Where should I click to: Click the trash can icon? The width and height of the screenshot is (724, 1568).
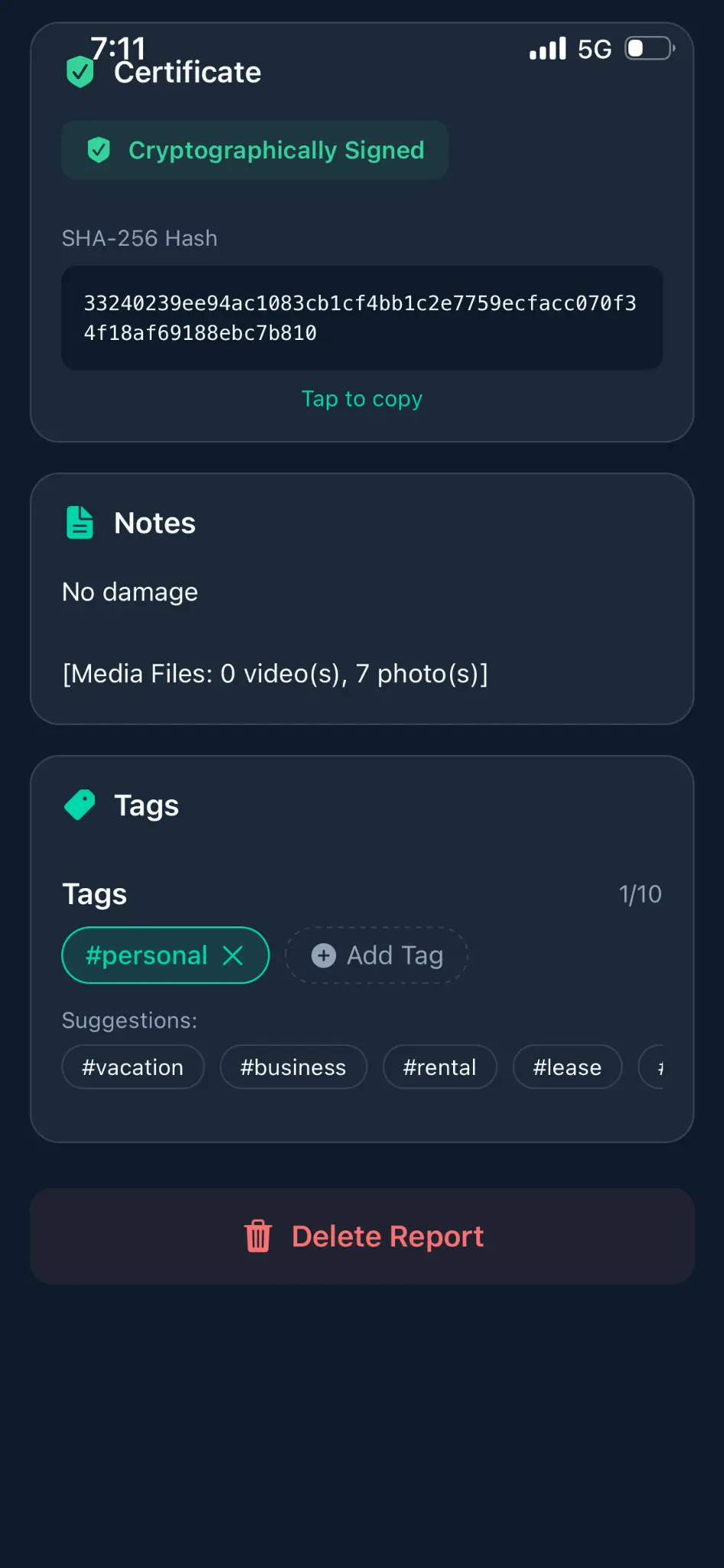coord(258,1236)
